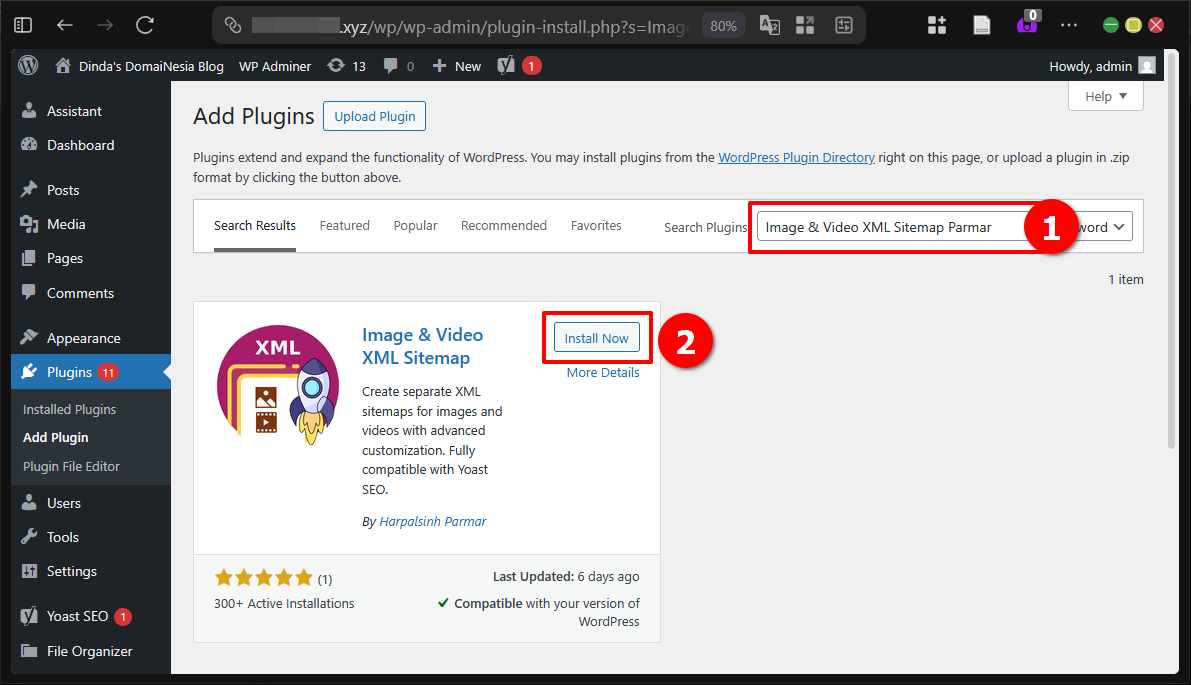Open the Yoast SEO notification icon in admin bar
The image size is (1191, 685).
coord(517,65)
